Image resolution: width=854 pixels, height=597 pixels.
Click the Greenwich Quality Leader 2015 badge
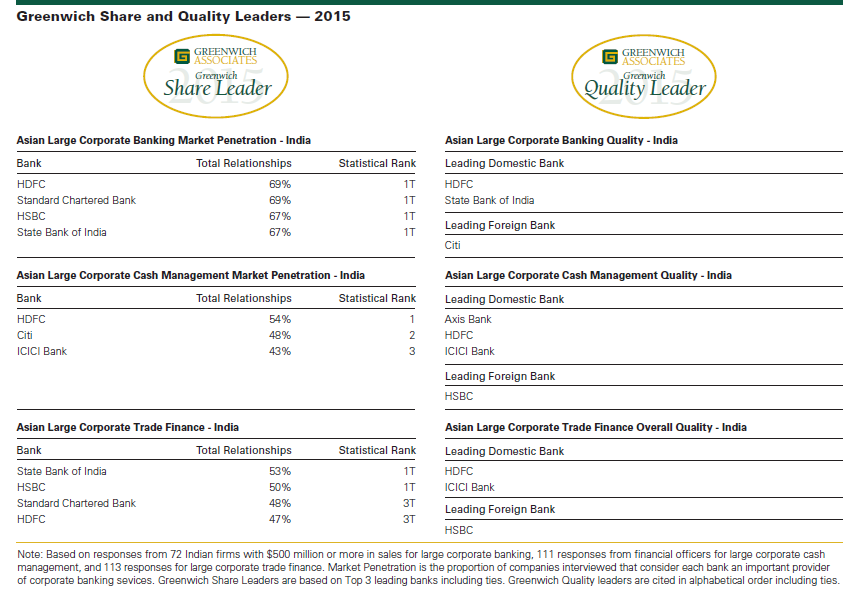tap(644, 76)
